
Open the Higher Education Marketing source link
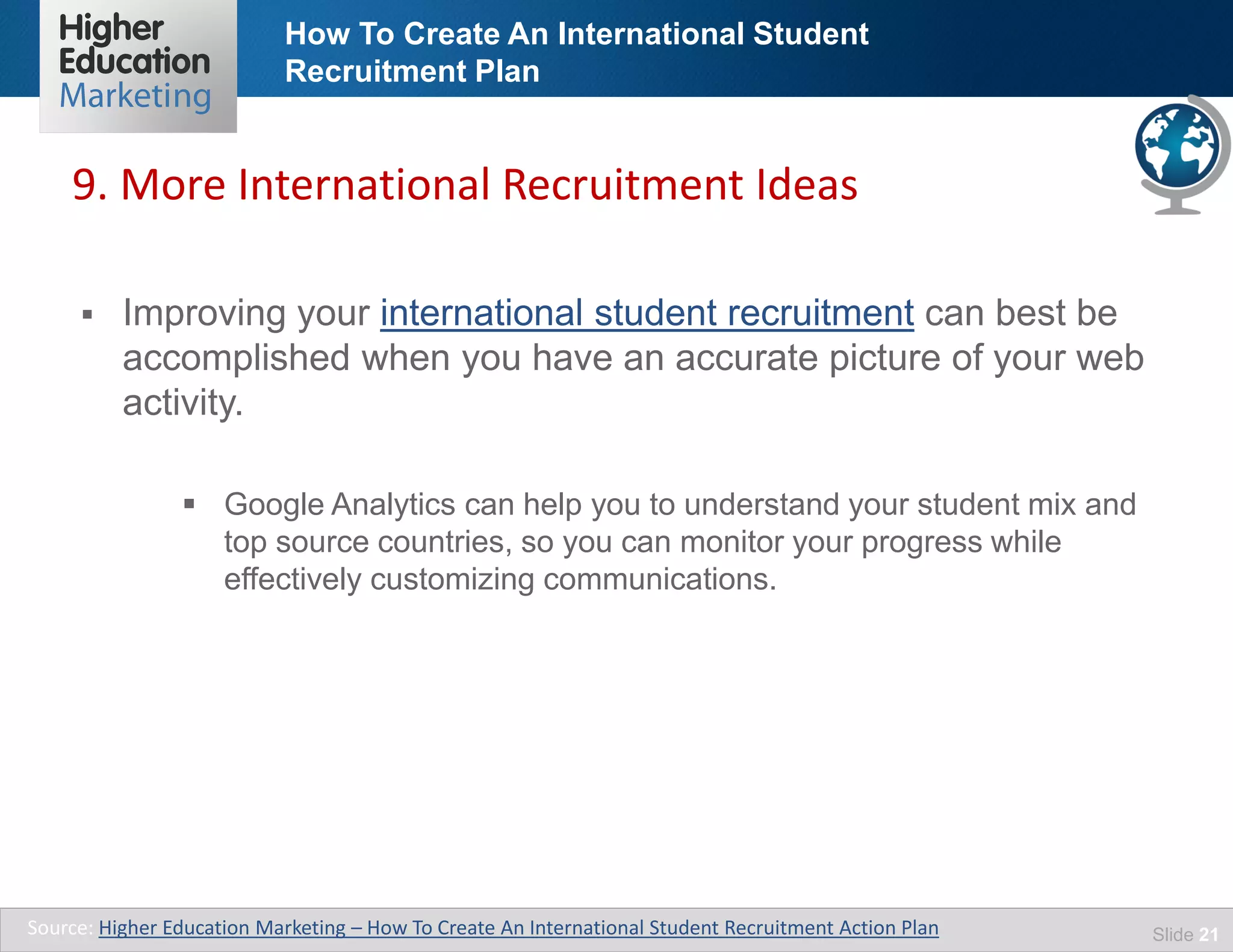[518, 927]
